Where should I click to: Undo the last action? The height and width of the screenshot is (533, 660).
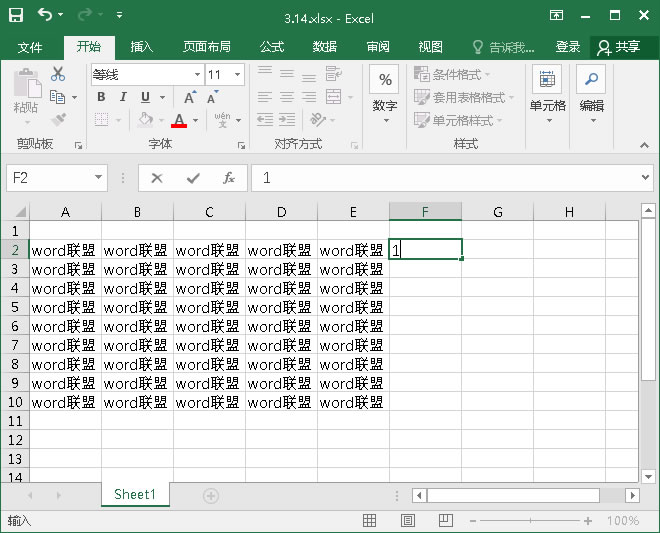coord(45,15)
